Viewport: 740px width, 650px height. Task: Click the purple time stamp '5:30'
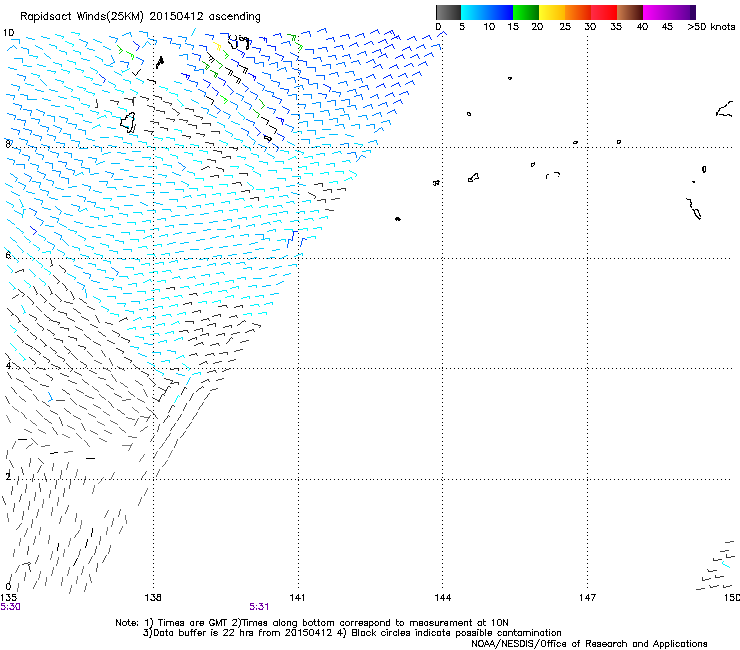pos(10,607)
